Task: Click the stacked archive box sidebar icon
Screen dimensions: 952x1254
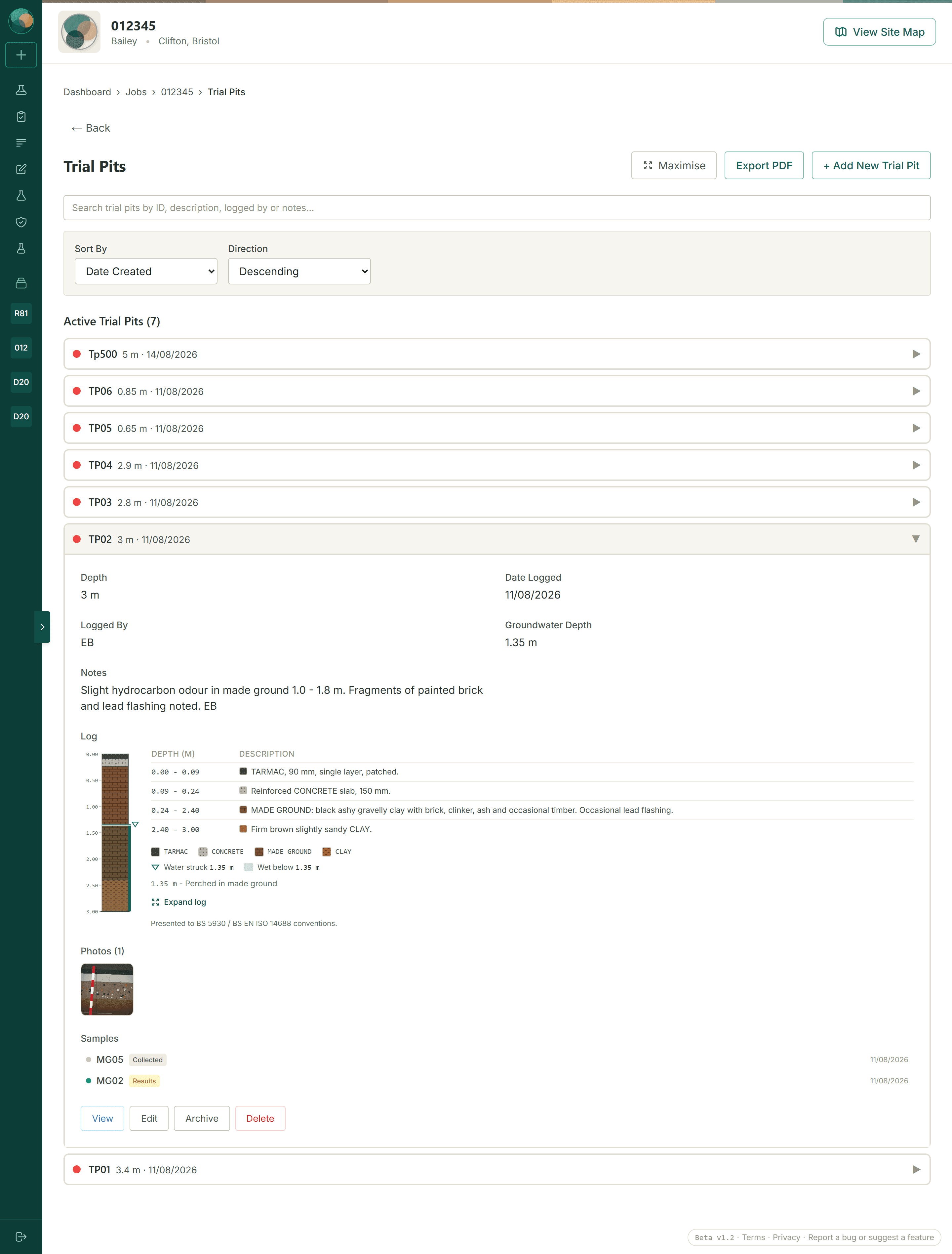Action: [21, 283]
